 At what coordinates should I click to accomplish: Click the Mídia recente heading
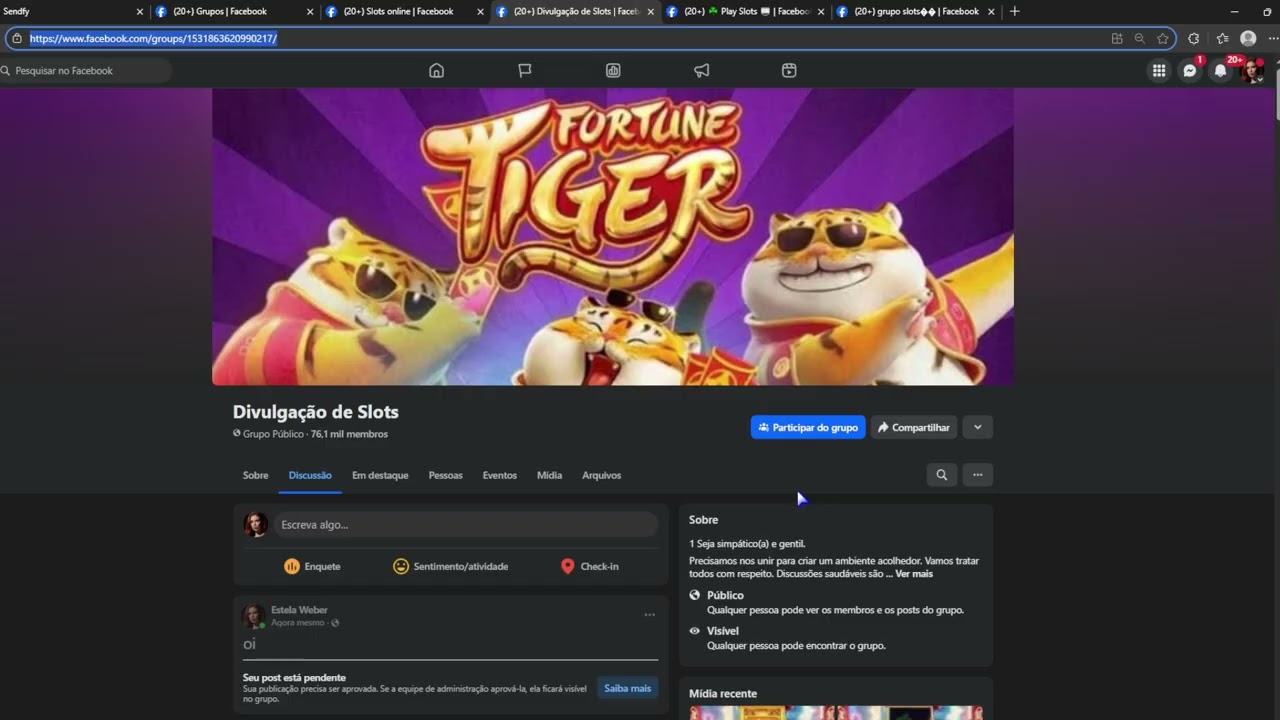(723, 694)
